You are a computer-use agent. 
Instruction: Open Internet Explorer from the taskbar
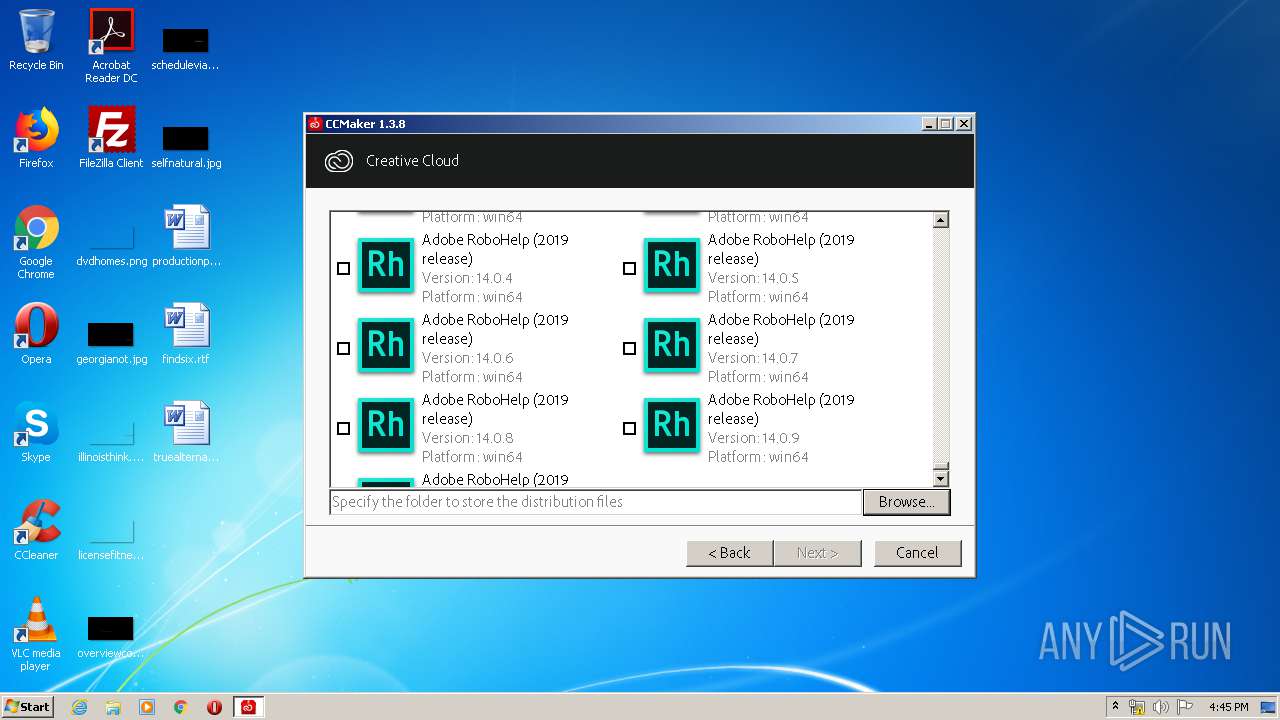tap(79, 707)
